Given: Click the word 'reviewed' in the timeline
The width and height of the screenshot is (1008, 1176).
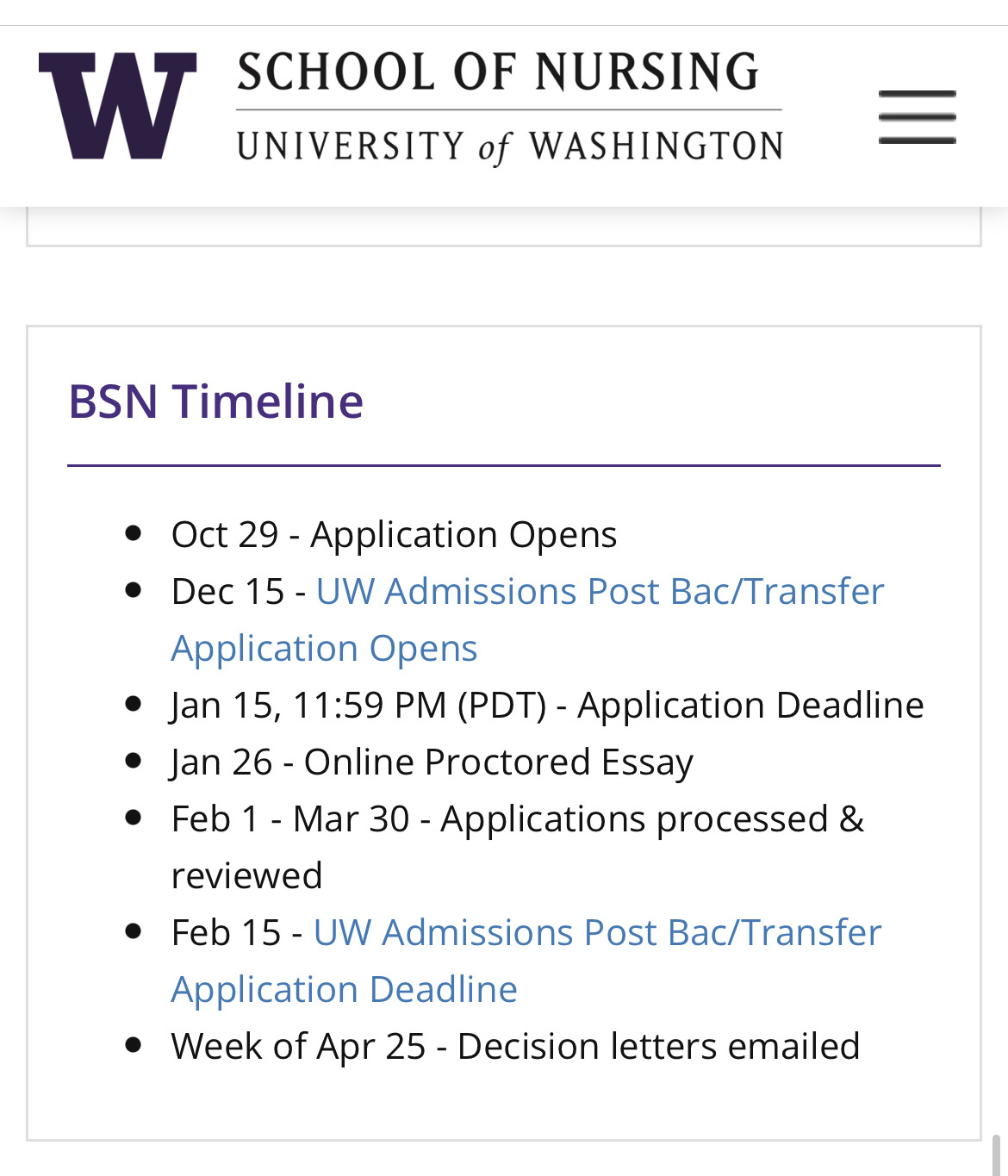Looking at the screenshot, I should point(246,876).
